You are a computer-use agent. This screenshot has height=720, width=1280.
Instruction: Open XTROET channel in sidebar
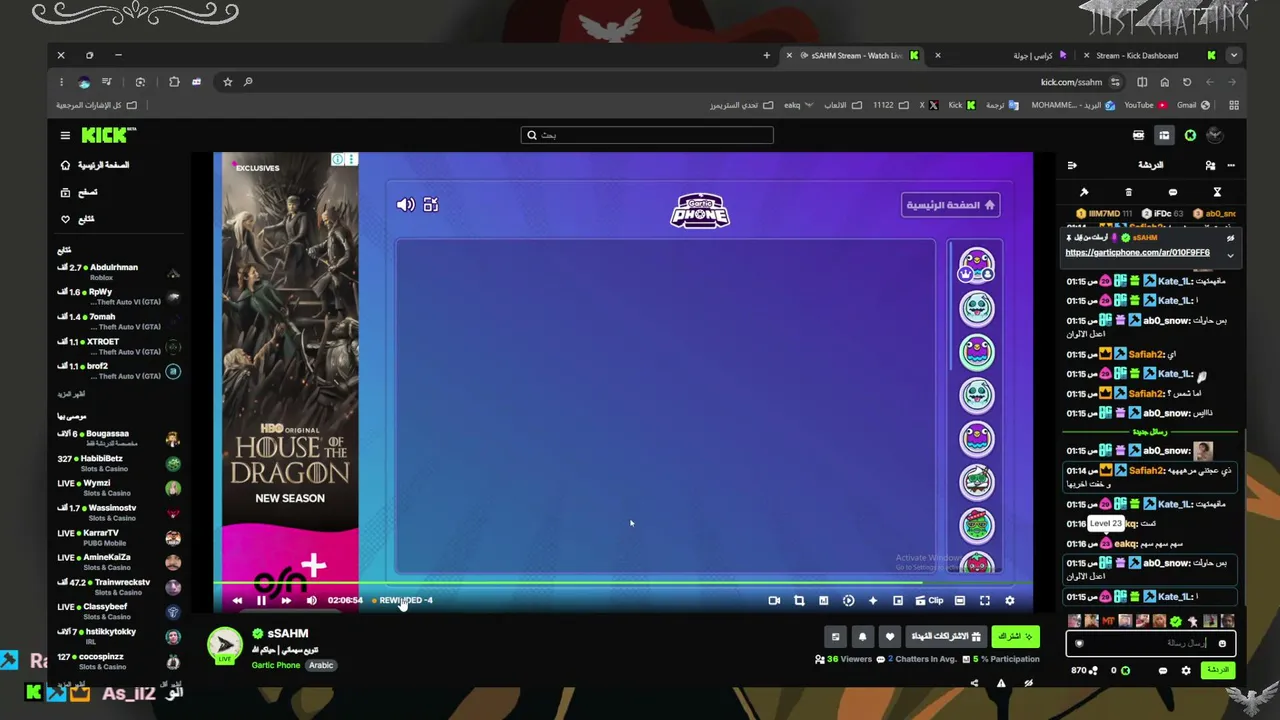point(118,346)
